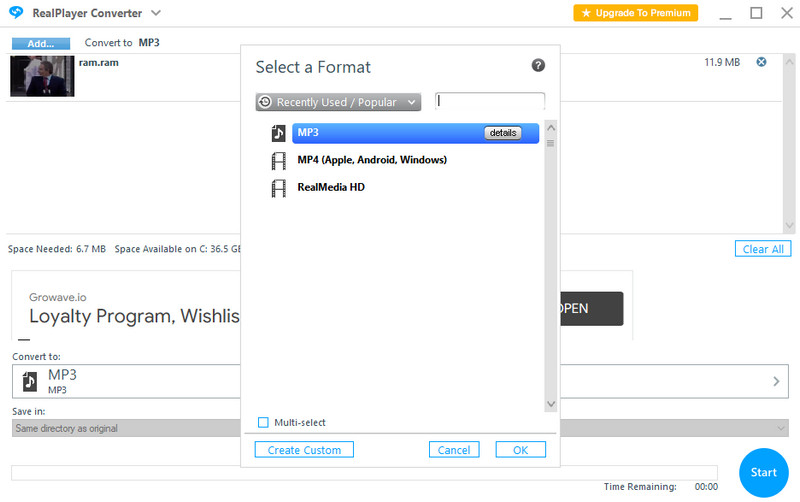Click the format list scrollbar down arrow
The image size is (800, 502).
(550, 404)
